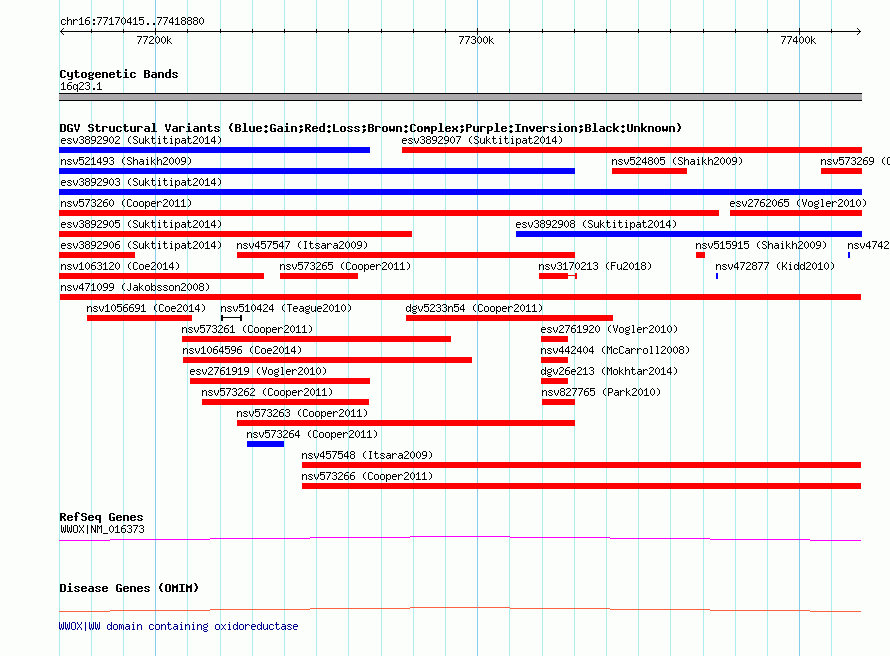Click nsv515915 (Shaikh2009) label
This screenshot has width=890, height=656.
pos(761,245)
